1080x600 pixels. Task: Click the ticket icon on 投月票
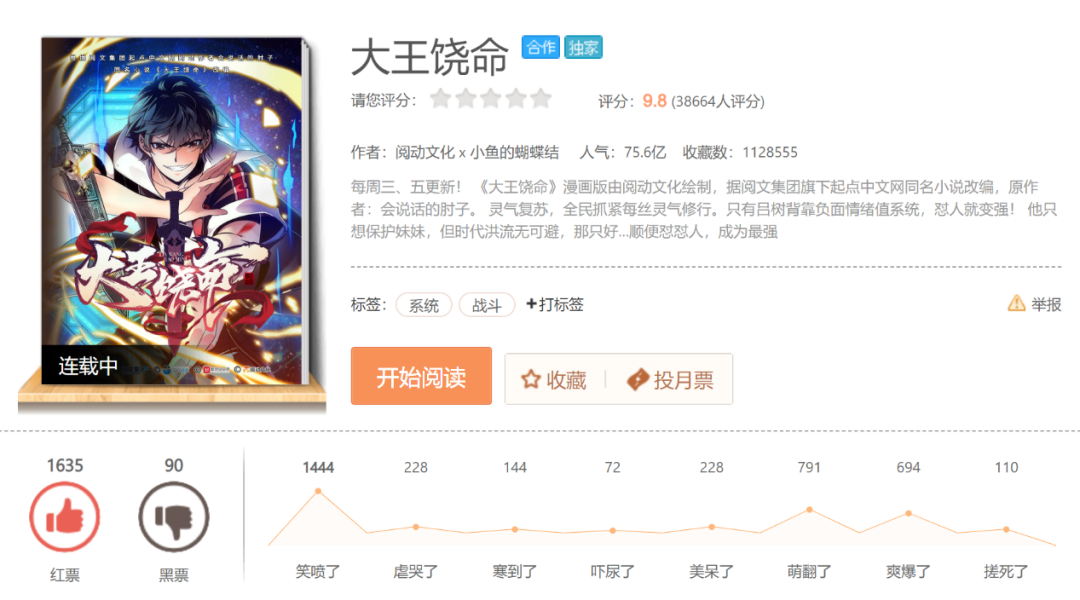tap(638, 380)
